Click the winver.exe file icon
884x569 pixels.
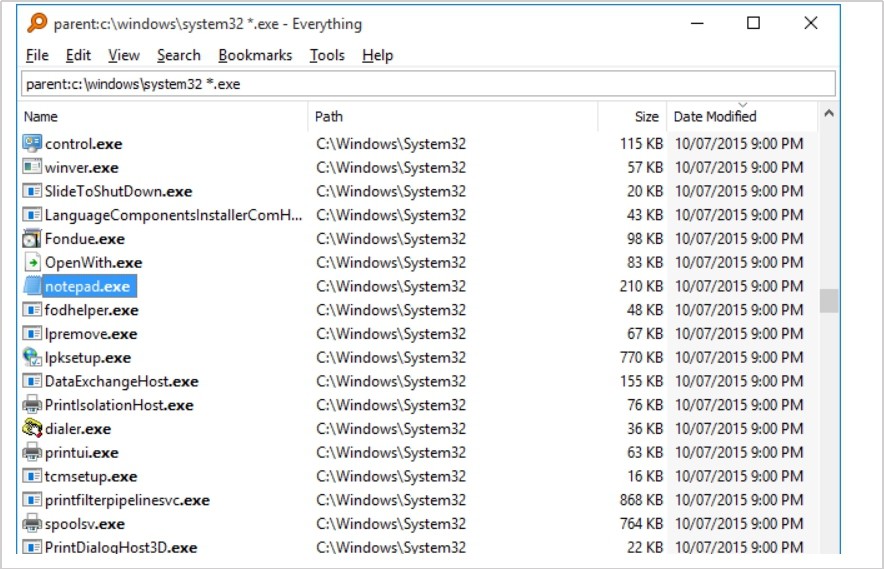[x=32, y=167]
